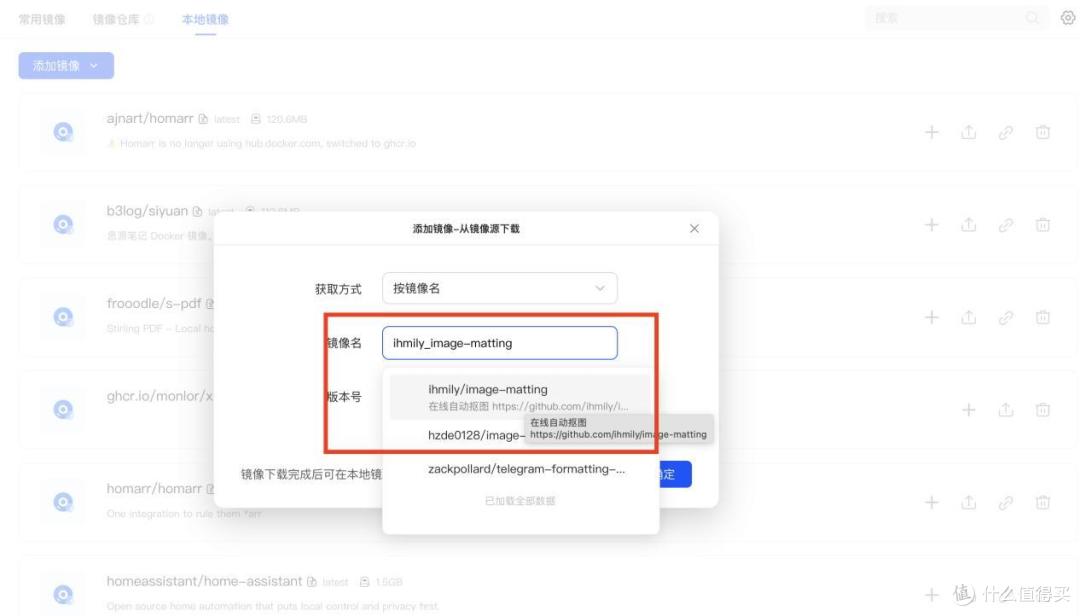Click the export icon on homarr/homarr row

click(968, 502)
